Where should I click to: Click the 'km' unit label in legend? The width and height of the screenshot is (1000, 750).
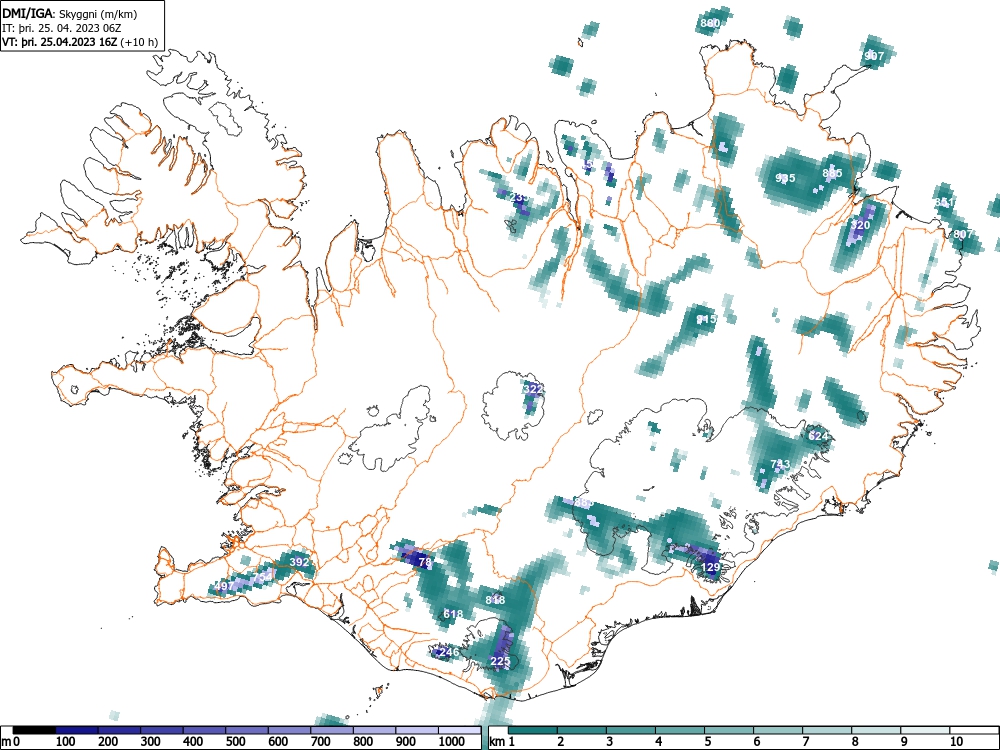point(497,742)
